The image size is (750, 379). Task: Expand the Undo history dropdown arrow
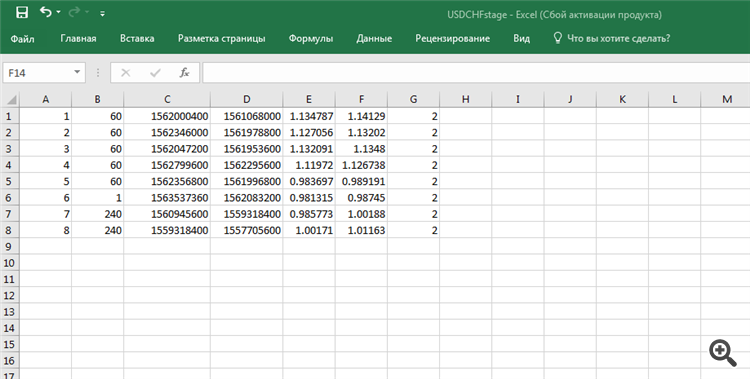tap(58, 12)
